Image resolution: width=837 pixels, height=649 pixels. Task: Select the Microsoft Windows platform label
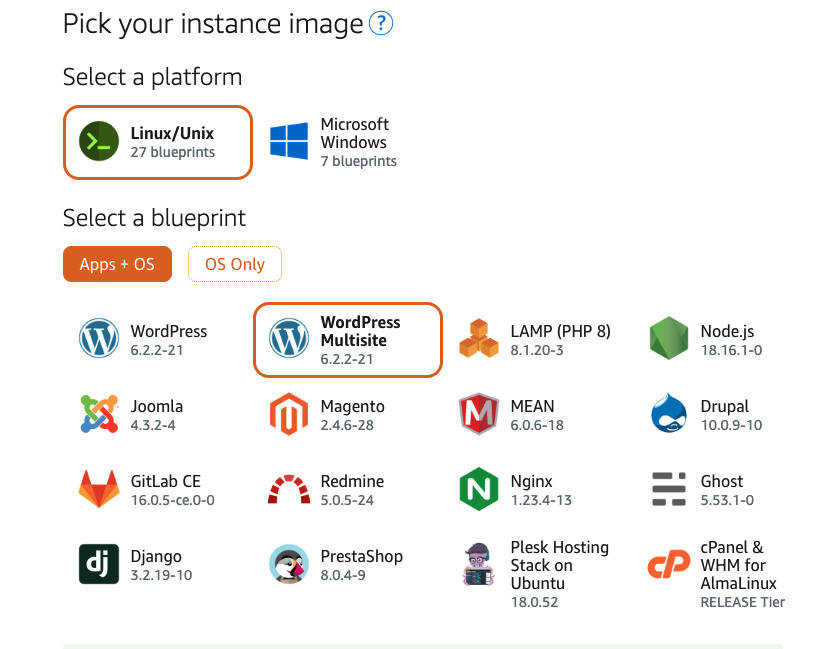354,133
